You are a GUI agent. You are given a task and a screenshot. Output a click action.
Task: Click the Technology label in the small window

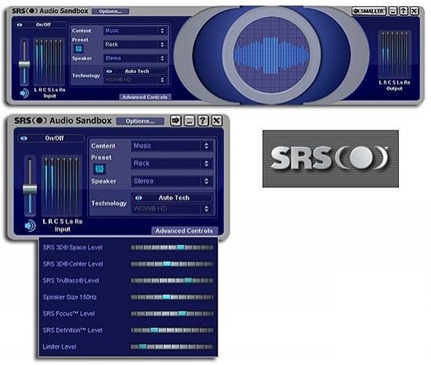pyautogui.click(x=109, y=203)
